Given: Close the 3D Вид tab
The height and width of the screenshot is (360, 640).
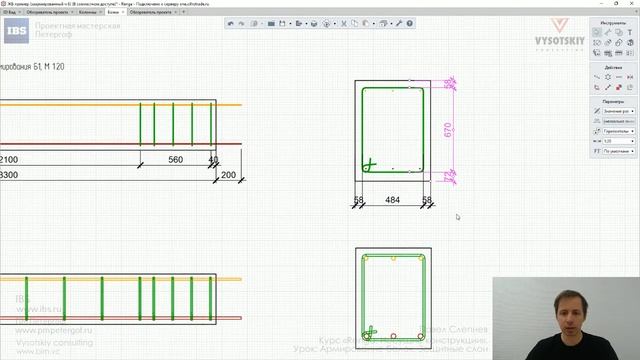Looking at the screenshot, I should click(20, 12).
